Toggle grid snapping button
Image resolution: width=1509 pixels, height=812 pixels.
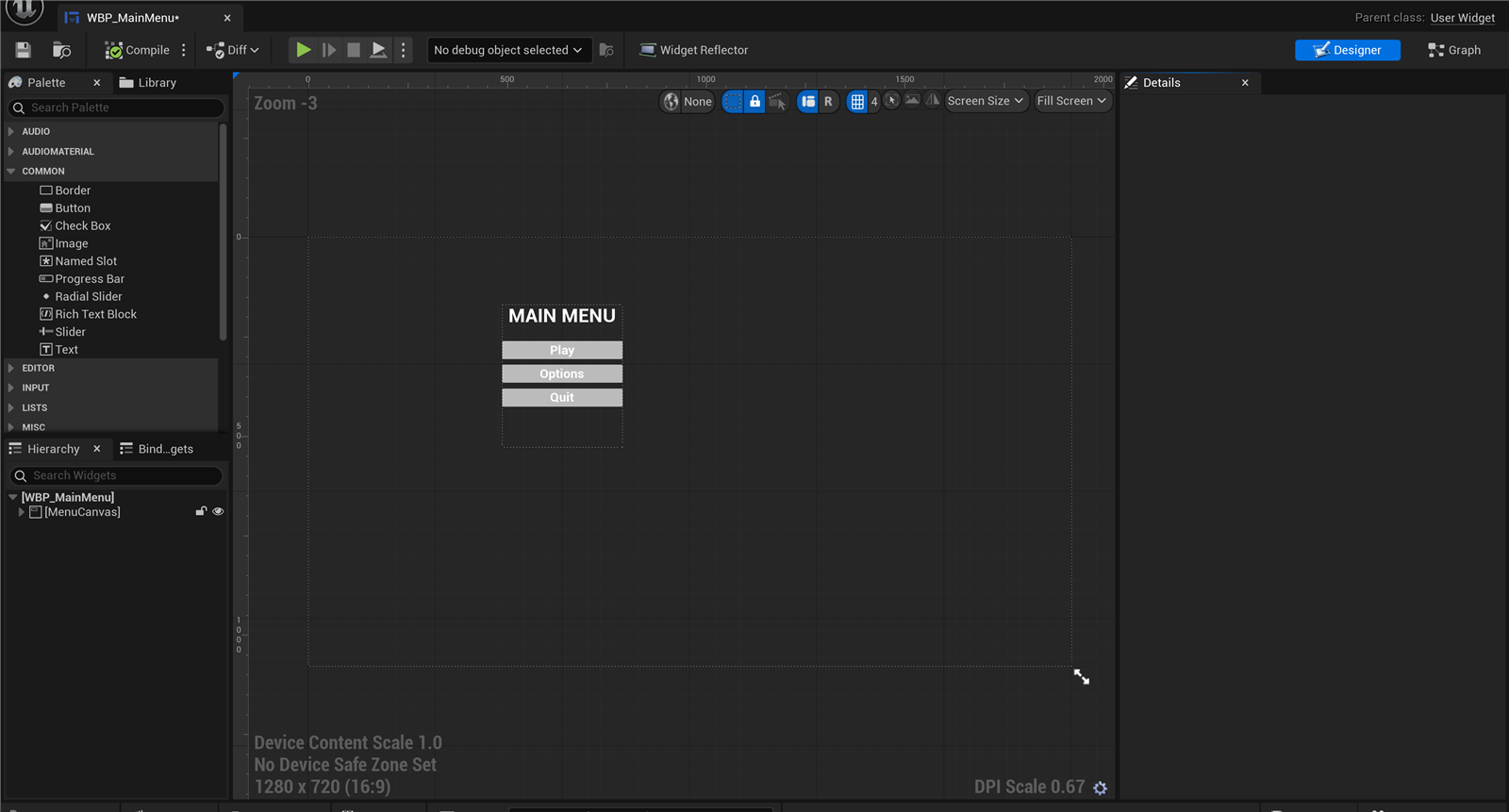pyautogui.click(x=857, y=101)
